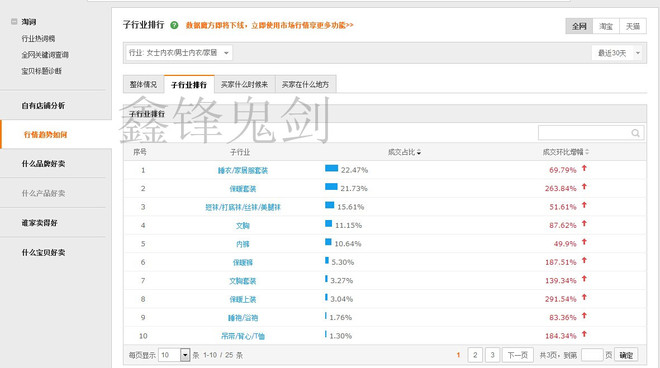Click the green help question mark icon
Screen dimensions: 660x368
tap(174, 25)
